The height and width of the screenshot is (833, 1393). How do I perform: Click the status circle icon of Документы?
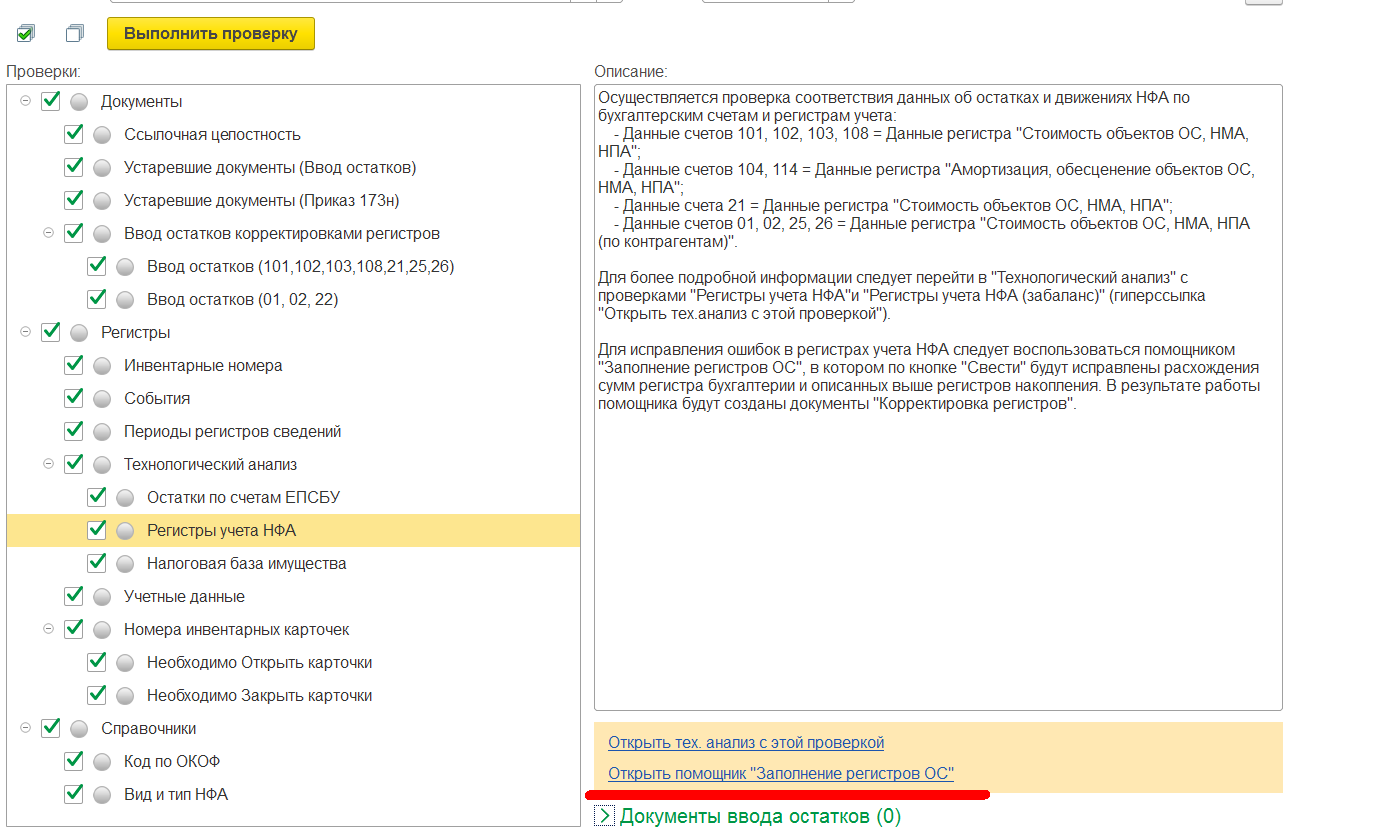coord(79,102)
